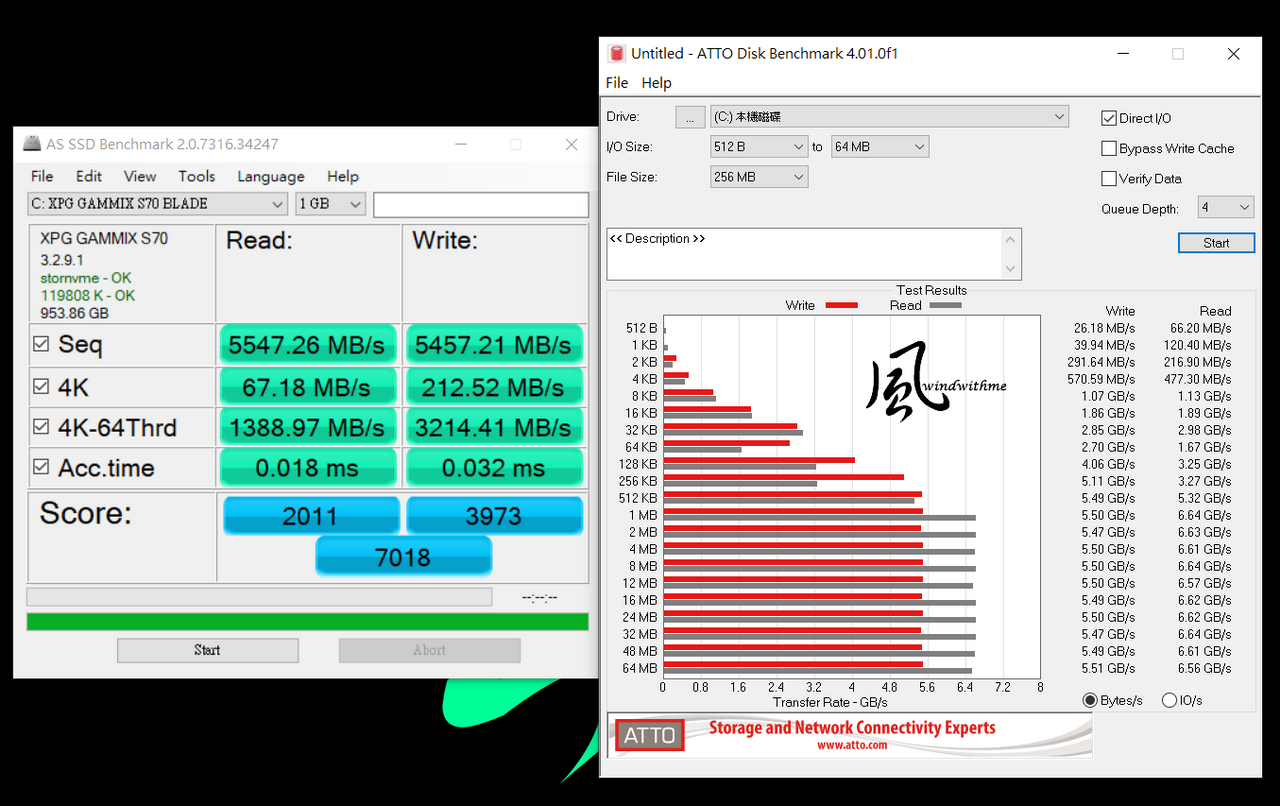Open AS SSD File menu
This screenshot has height=806, width=1280.
(42, 176)
